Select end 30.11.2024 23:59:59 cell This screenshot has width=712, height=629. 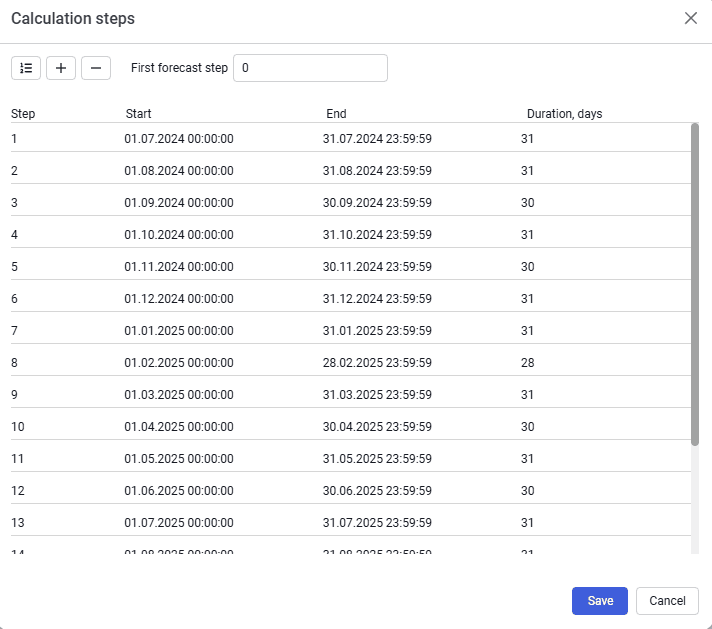click(x=377, y=267)
